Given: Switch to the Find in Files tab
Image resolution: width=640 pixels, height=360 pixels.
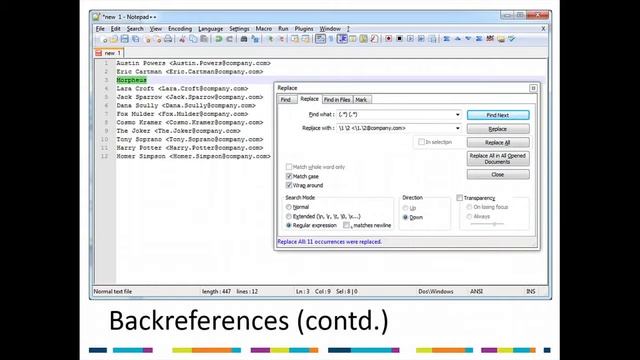Looking at the screenshot, I should click(x=337, y=100).
